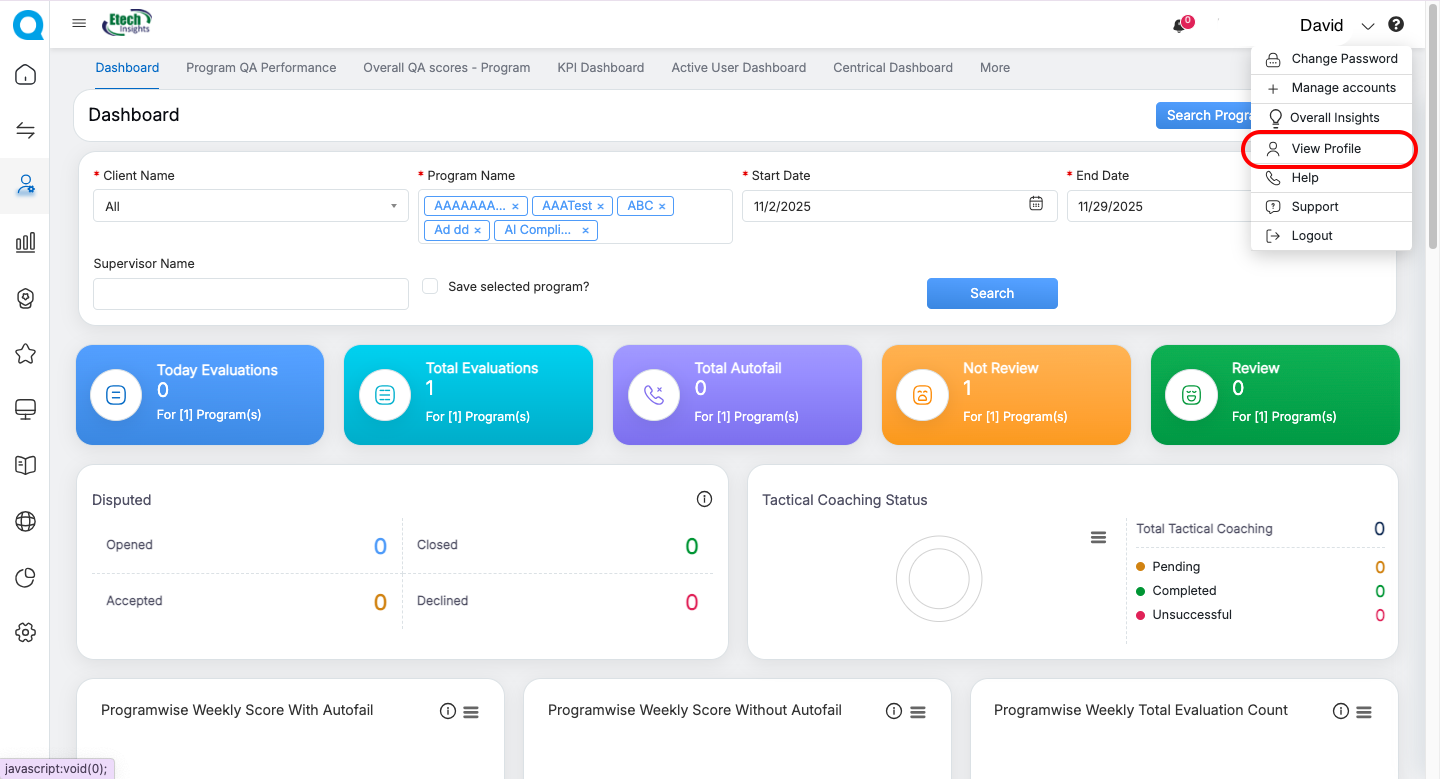This screenshot has width=1440, height=779.
Task: Open the Client Name dropdown
Action: [250, 206]
